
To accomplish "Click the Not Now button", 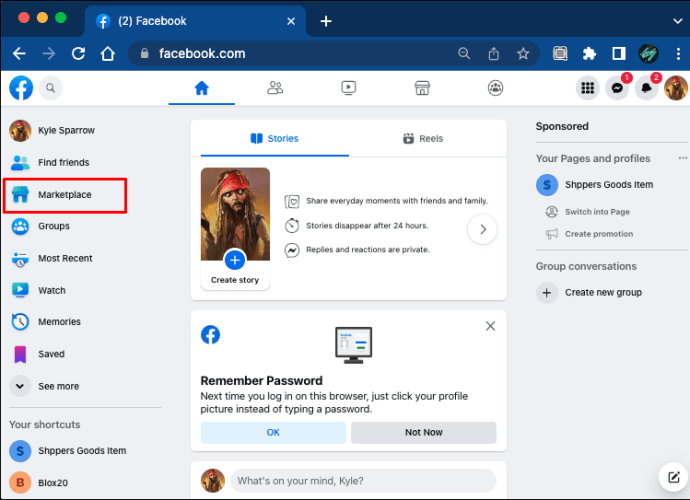I will [423, 433].
